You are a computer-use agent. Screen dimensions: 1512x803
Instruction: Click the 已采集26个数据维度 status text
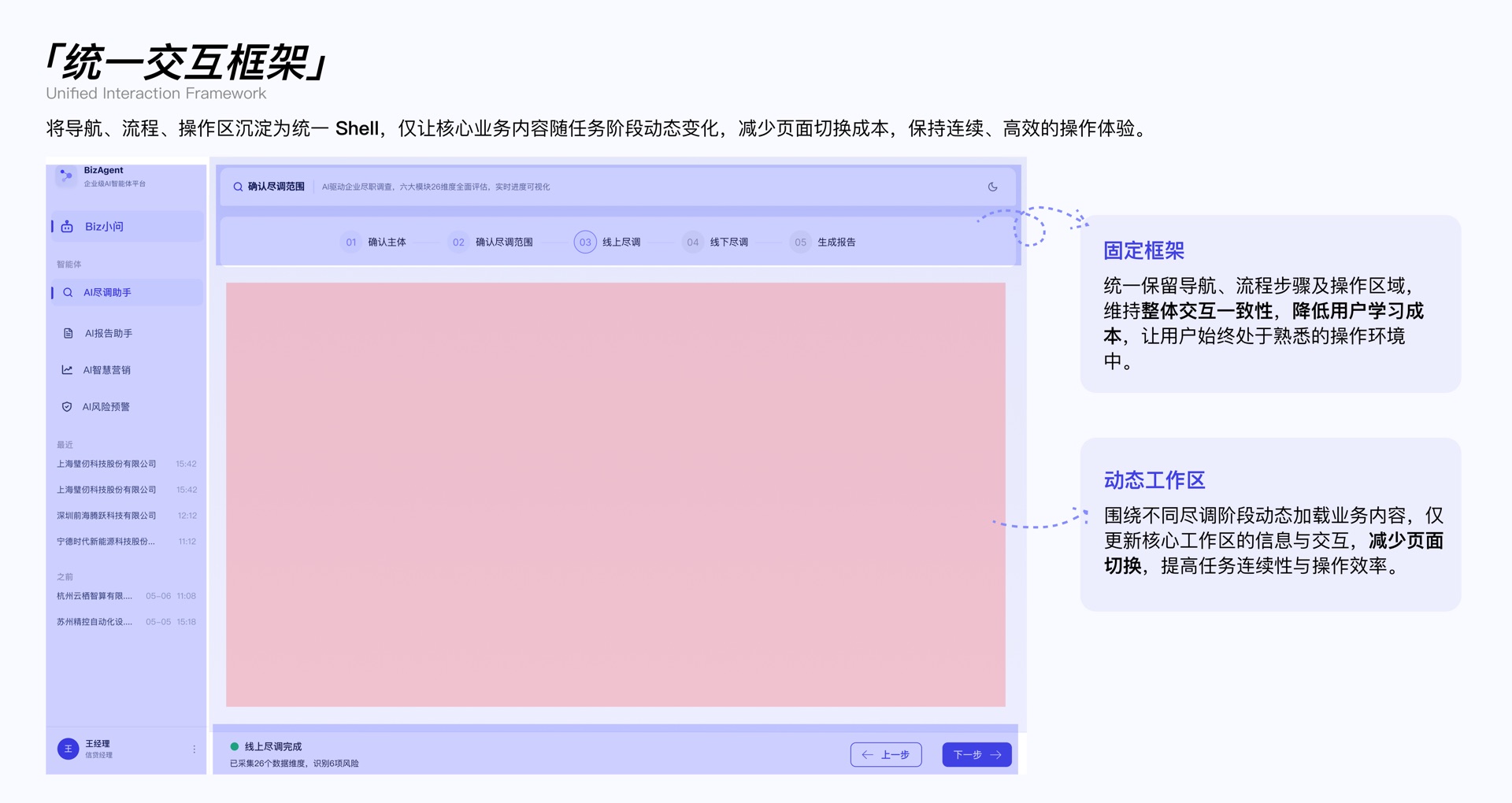click(x=294, y=763)
